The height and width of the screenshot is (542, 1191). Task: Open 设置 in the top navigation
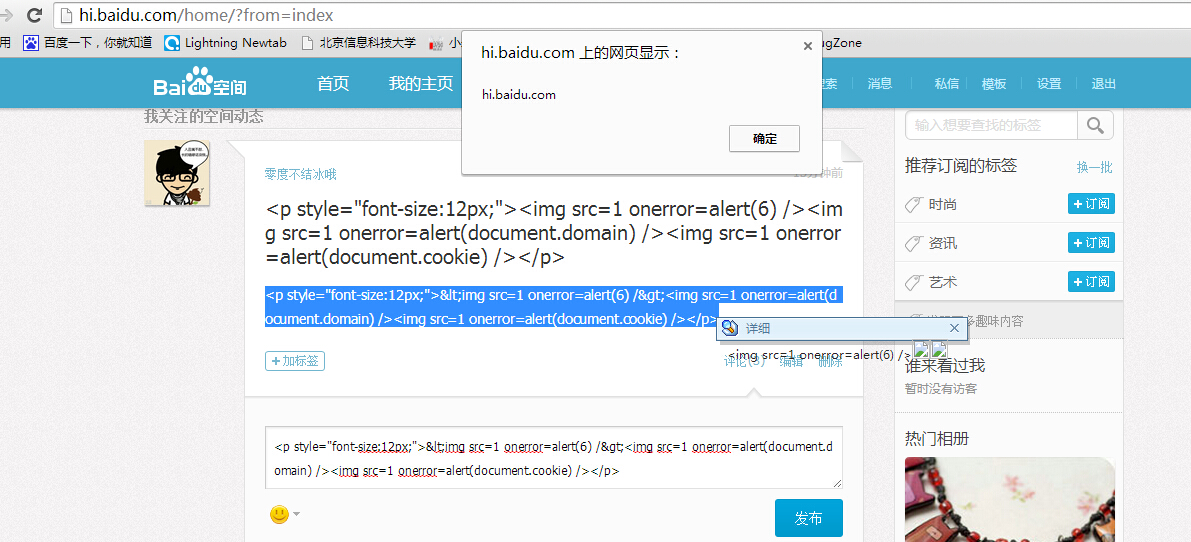click(x=1049, y=84)
